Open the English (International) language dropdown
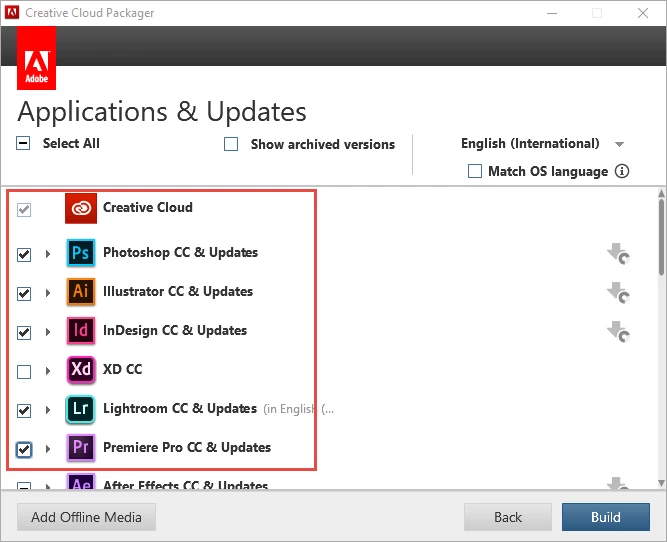This screenshot has width=667, height=542. click(542, 144)
